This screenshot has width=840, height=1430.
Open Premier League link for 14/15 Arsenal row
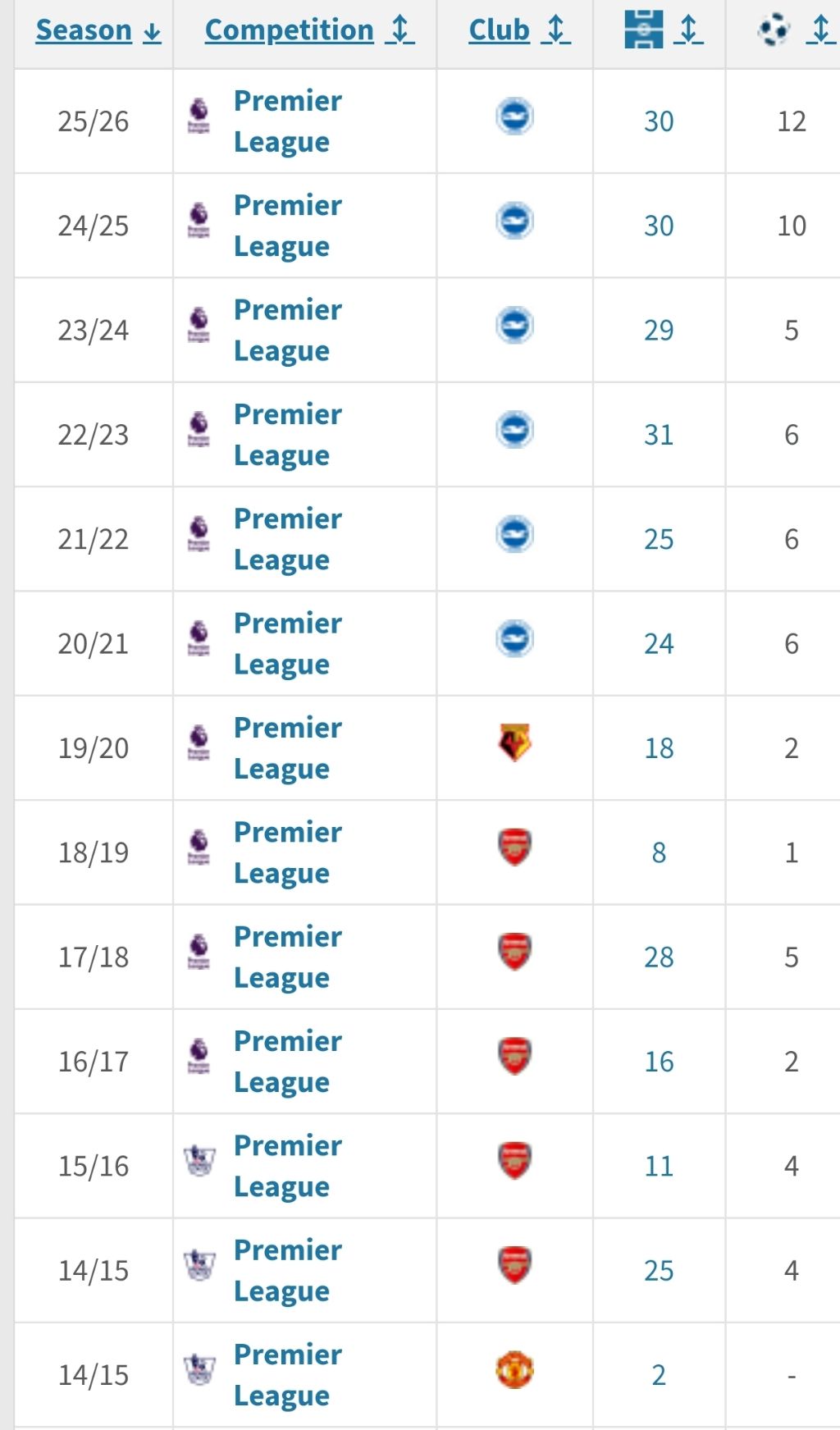(x=287, y=1270)
